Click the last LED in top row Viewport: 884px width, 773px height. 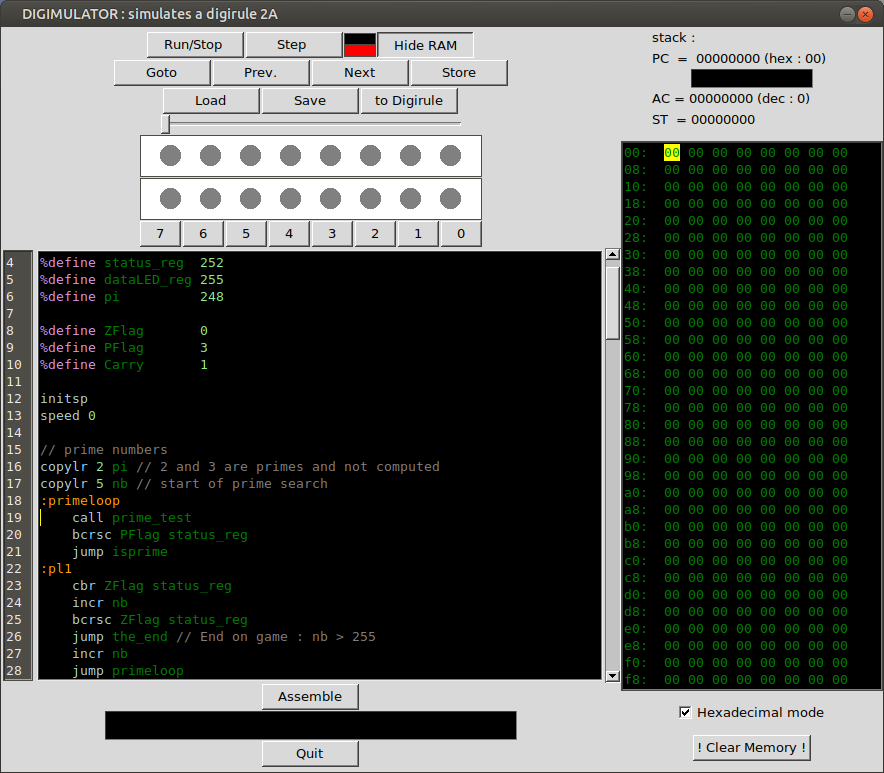[x=450, y=156]
